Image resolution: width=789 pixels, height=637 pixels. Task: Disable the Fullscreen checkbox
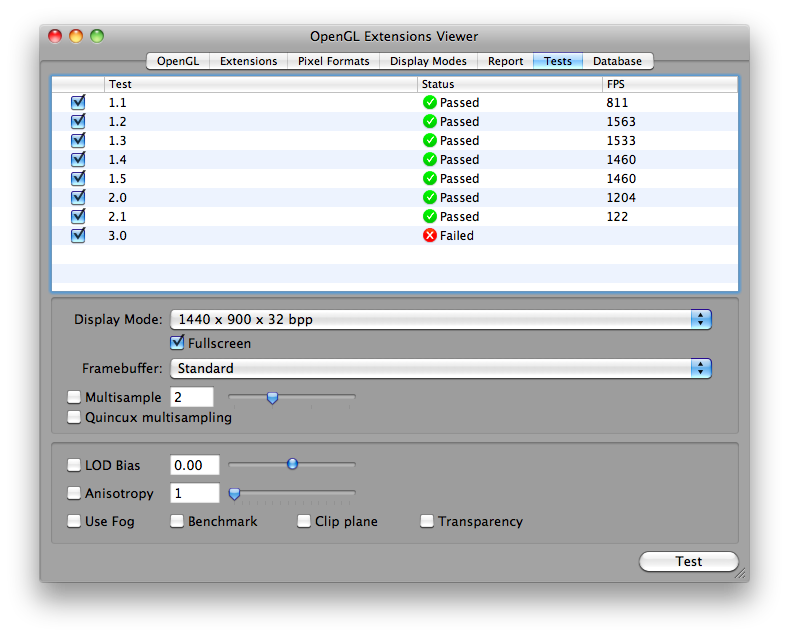177,343
